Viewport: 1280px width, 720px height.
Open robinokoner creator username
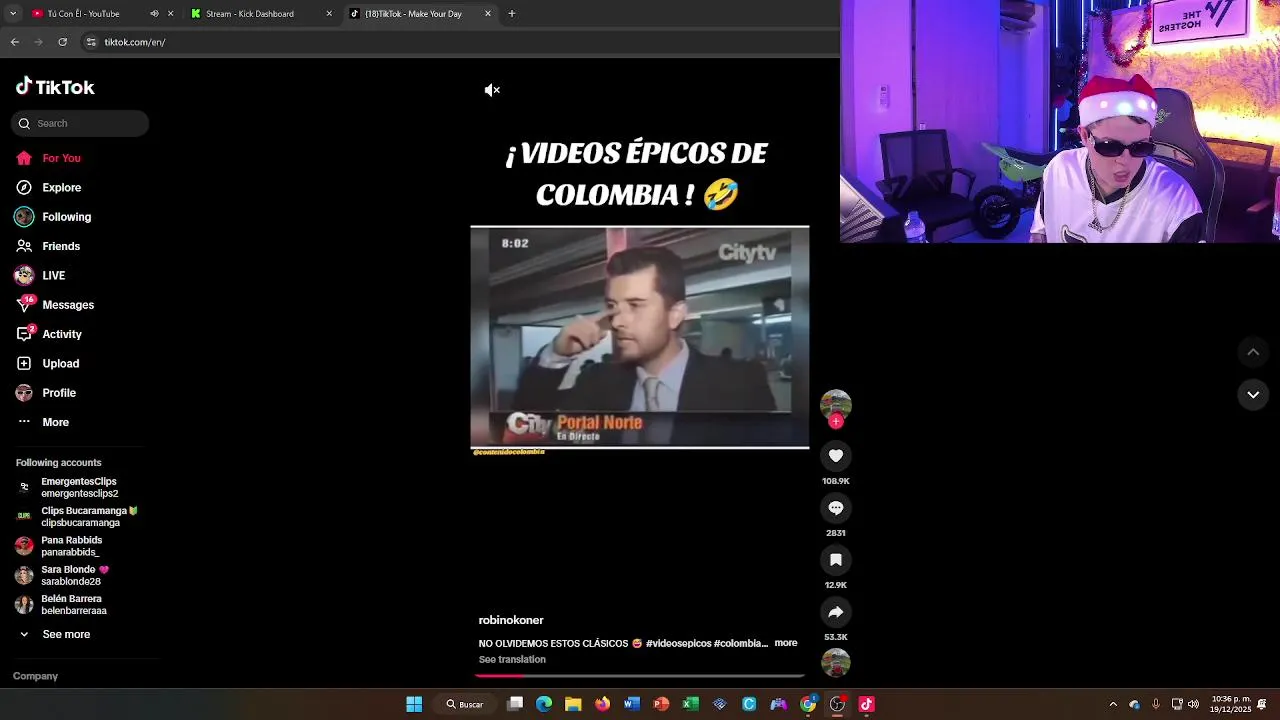tap(511, 620)
